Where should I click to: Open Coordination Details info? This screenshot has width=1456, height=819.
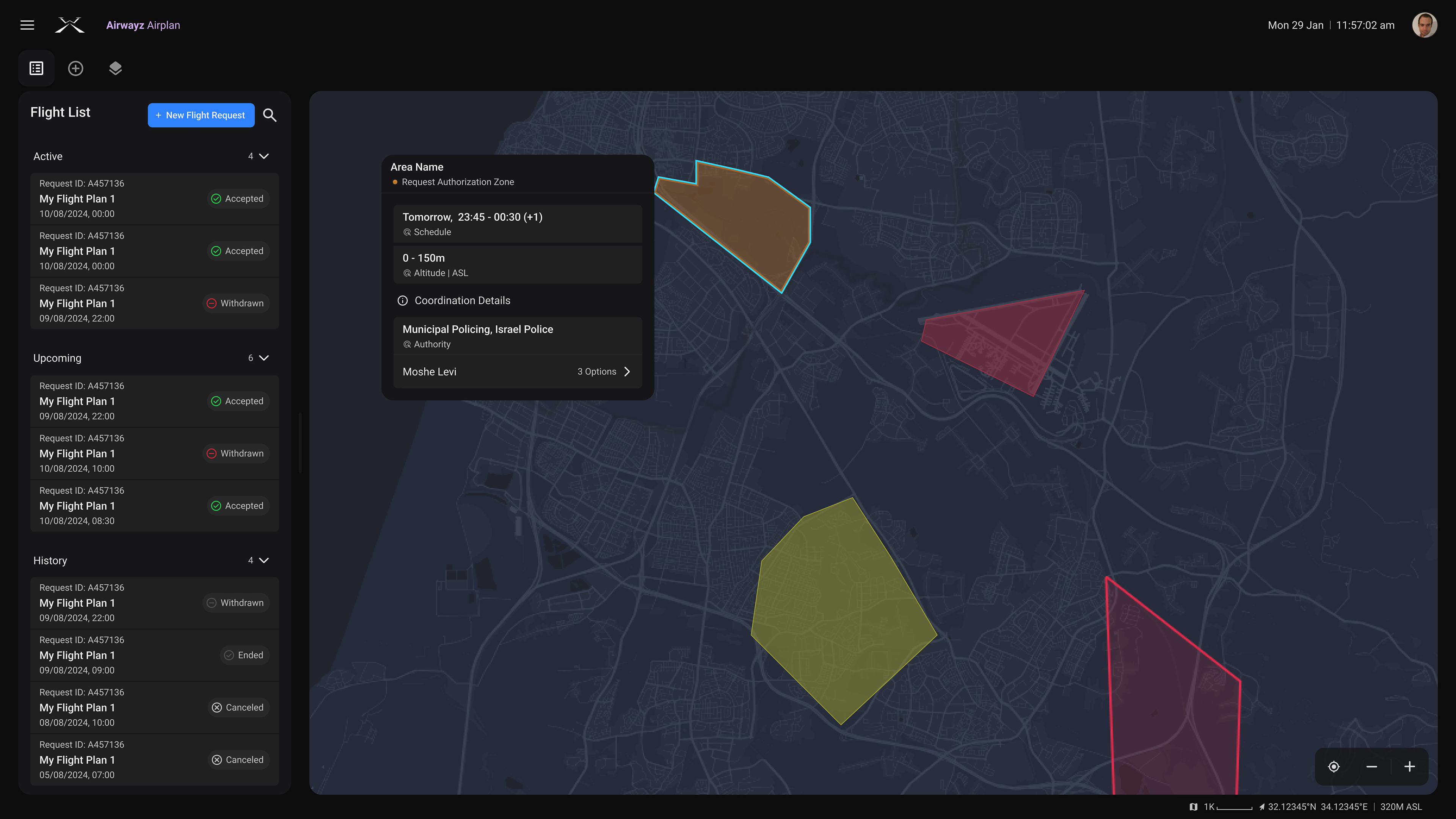click(x=402, y=301)
